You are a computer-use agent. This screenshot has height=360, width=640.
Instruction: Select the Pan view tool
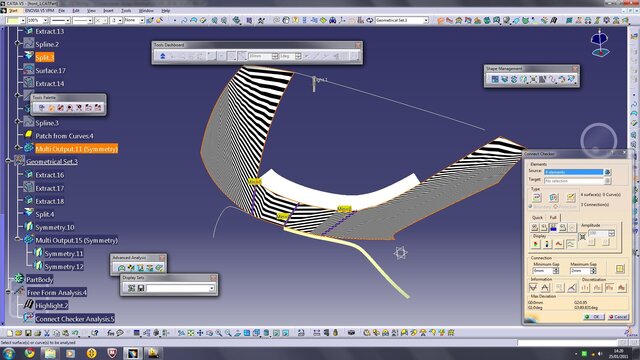[200, 333]
